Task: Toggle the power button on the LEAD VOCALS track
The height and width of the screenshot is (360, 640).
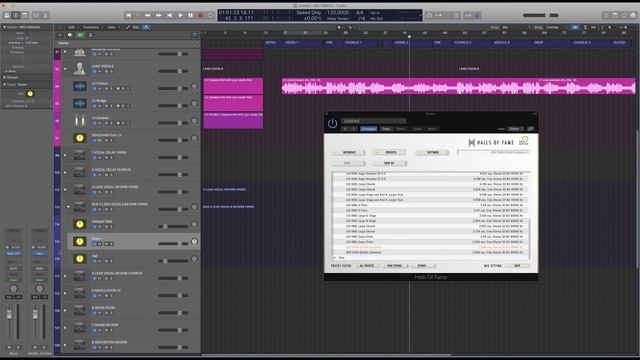Action: click(x=94, y=71)
